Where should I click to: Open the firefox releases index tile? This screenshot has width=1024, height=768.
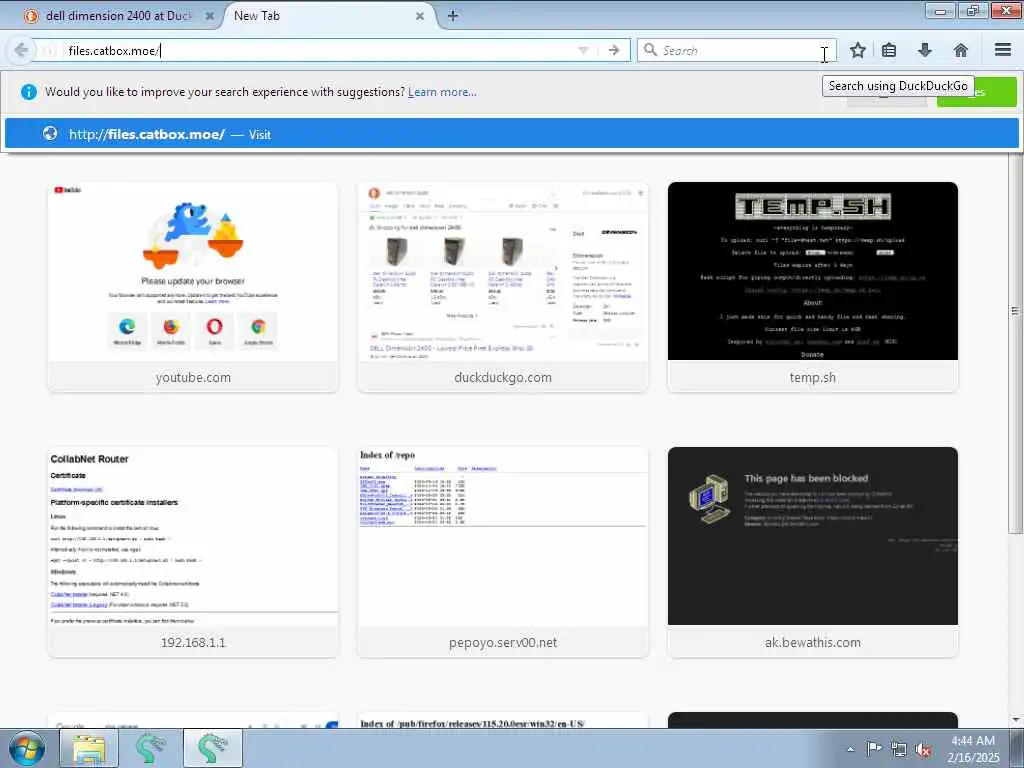pos(503,720)
